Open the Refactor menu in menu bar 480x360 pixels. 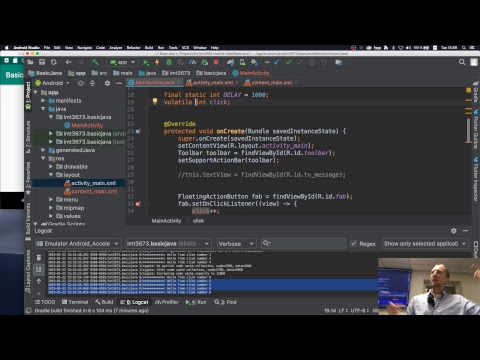(x=133, y=48)
